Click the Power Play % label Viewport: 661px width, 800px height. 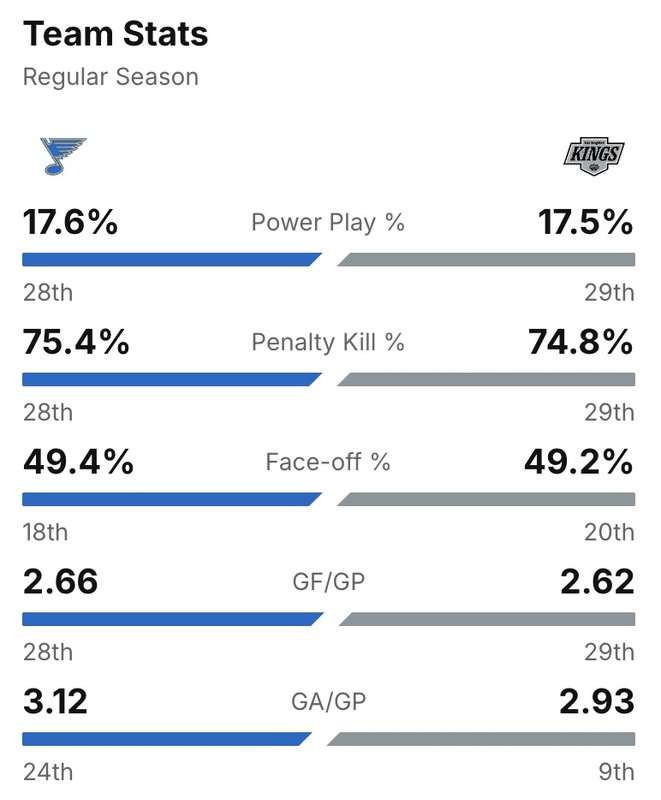tap(328, 222)
